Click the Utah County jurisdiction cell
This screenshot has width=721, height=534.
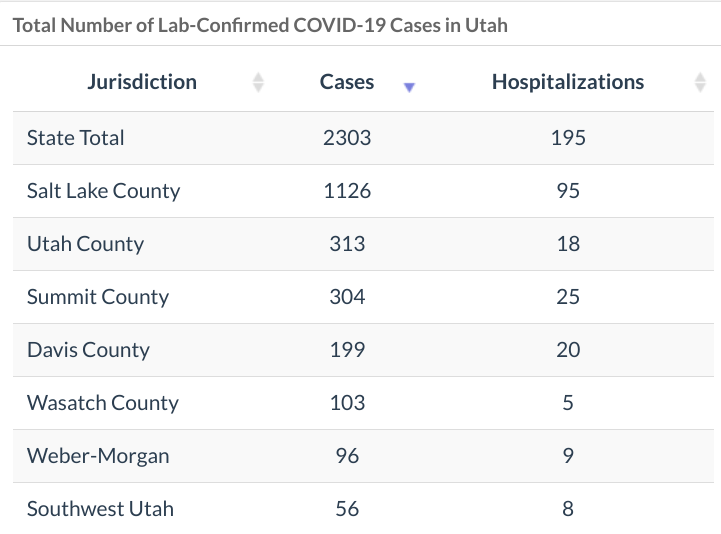pyautogui.click(x=85, y=244)
